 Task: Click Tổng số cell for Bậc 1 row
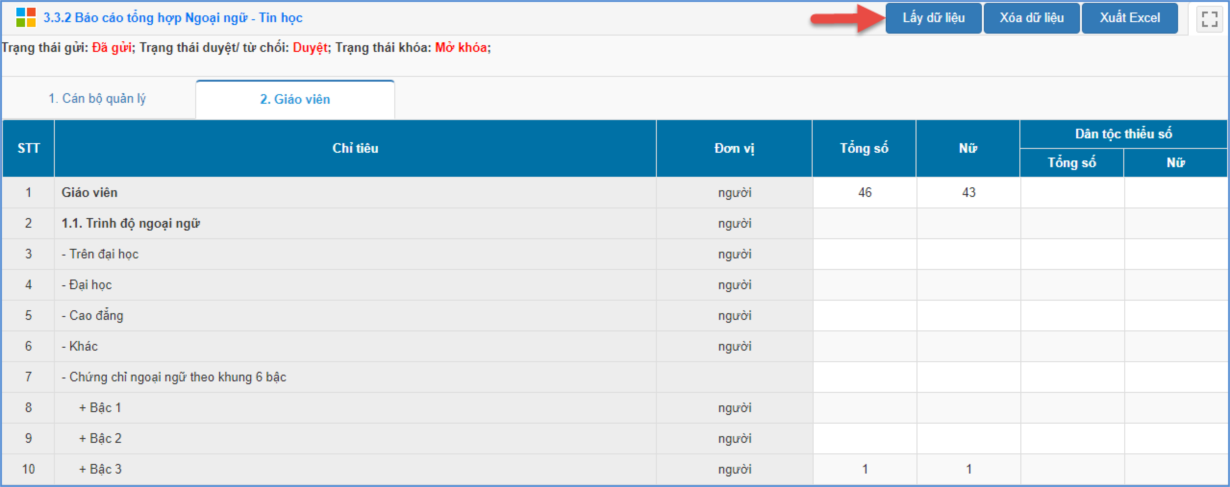tap(864, 408)
